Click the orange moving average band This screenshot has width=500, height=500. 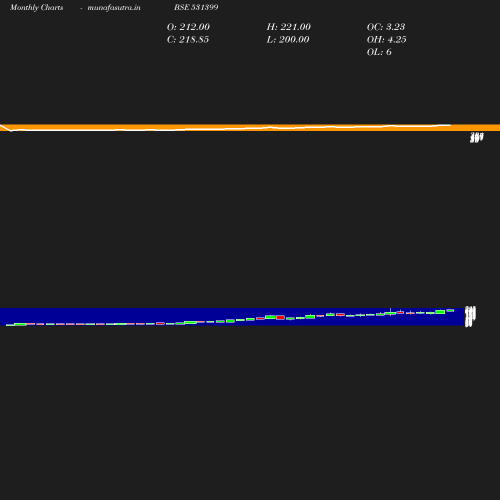coord(250,128)
